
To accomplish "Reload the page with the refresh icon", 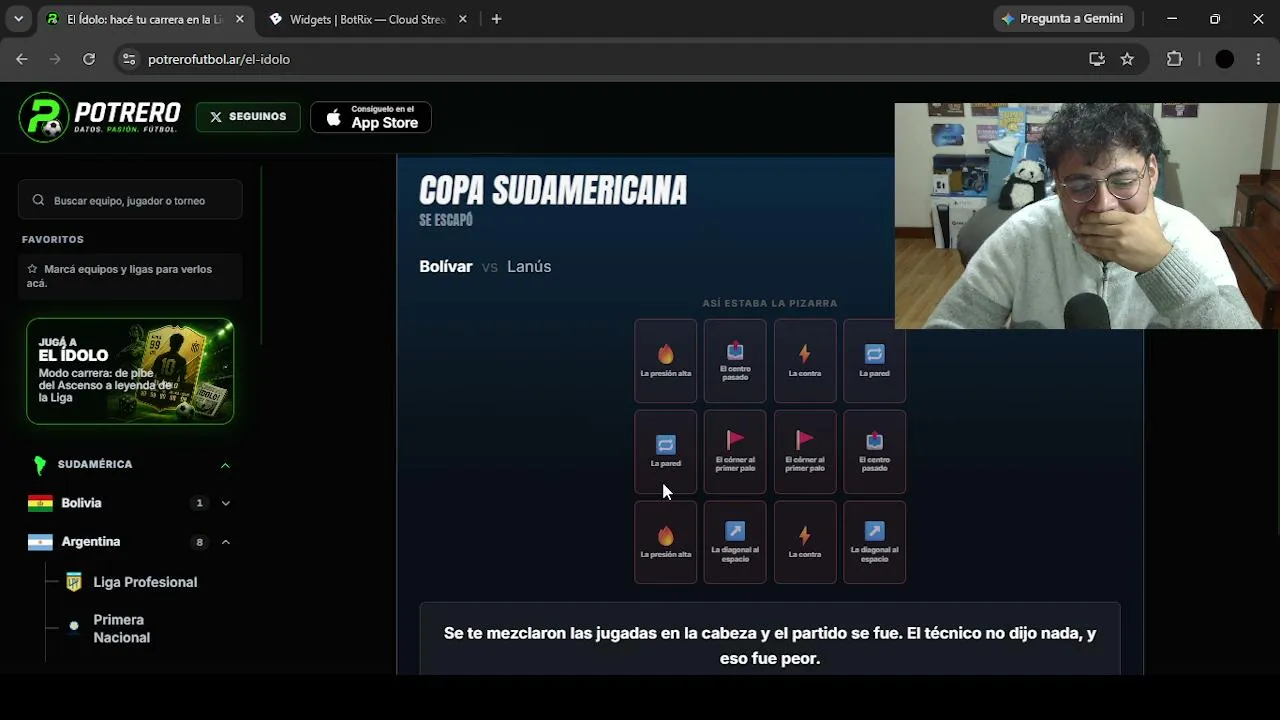I will 89,59.
